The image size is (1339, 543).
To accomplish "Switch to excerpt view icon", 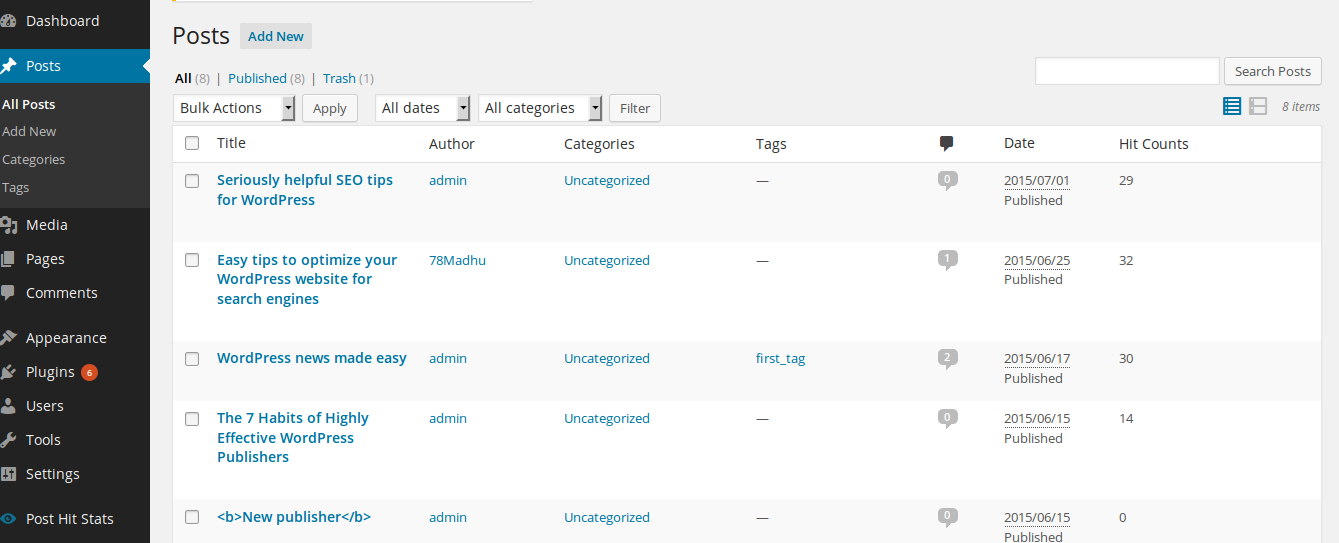I will point(1258,106).
